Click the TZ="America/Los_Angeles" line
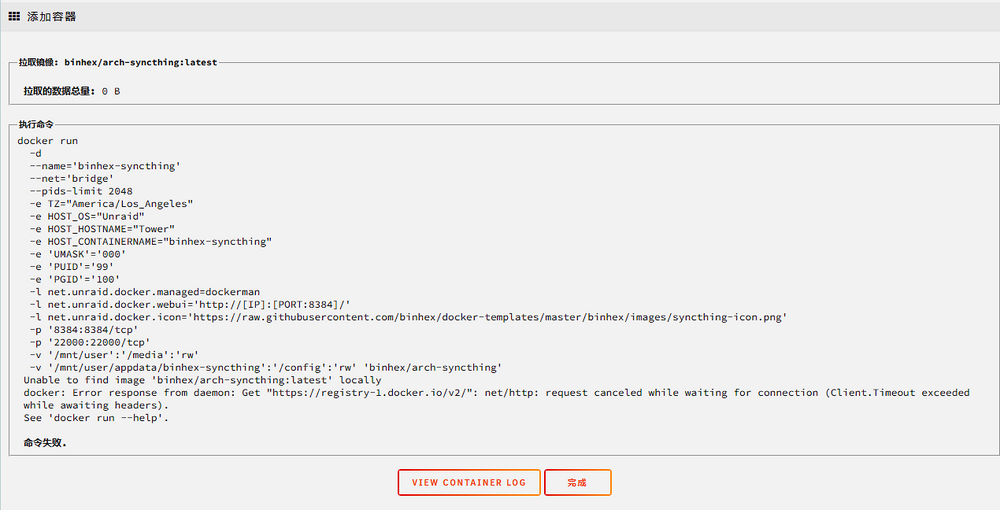The width and height of the screenshot is (1000, 510). tap(112, 204)
